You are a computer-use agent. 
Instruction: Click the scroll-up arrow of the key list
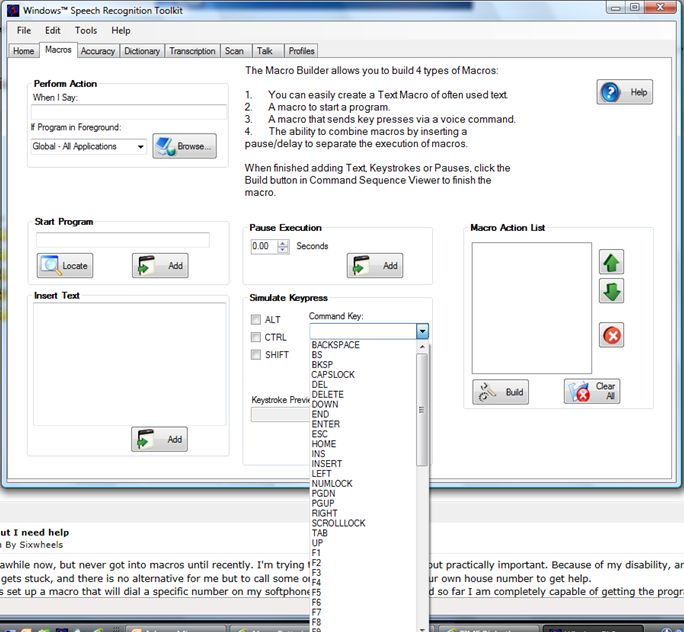pyautogui.click(x=422, y=347)
